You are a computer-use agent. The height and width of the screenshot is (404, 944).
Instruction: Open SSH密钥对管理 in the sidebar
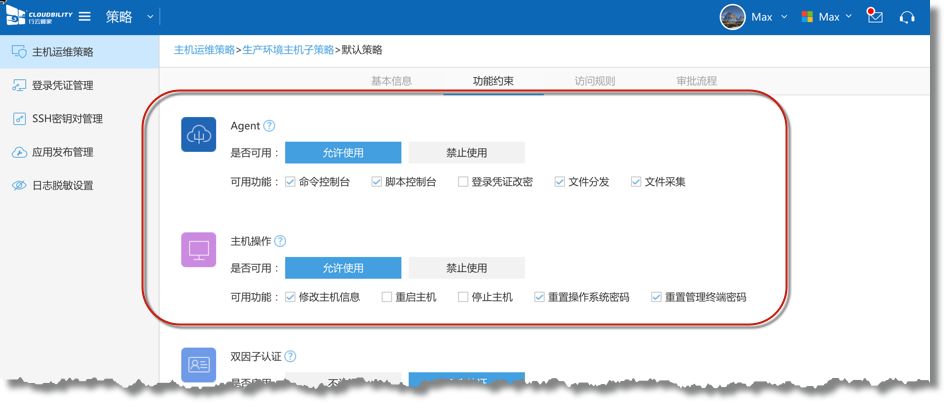click(x=67, y=119)
